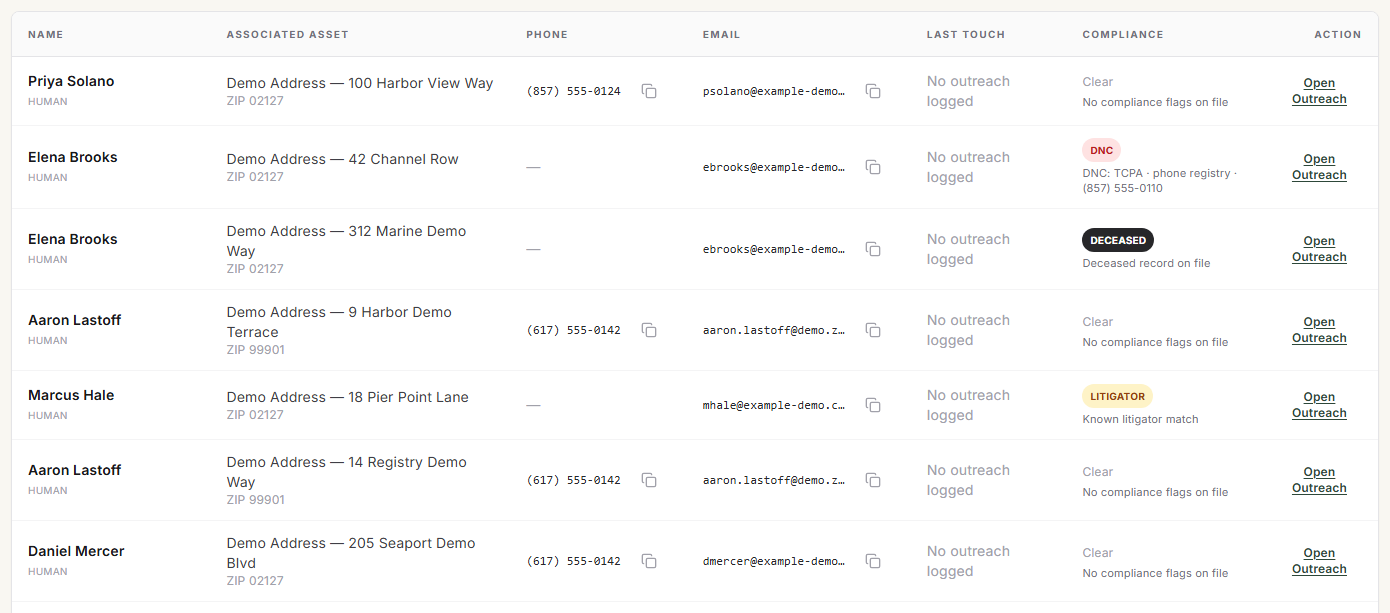The height and width of the screenshot is (613, 1390).
Task: Copy mhale email address
Action: [873, 405]
